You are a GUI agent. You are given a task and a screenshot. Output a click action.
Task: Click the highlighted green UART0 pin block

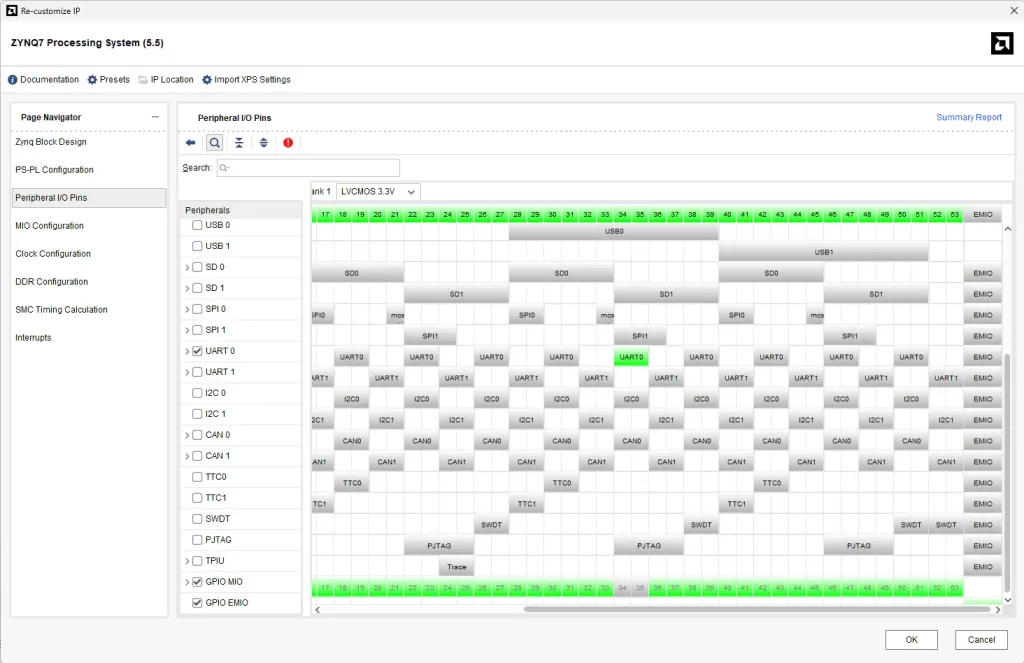pos(631,357)
